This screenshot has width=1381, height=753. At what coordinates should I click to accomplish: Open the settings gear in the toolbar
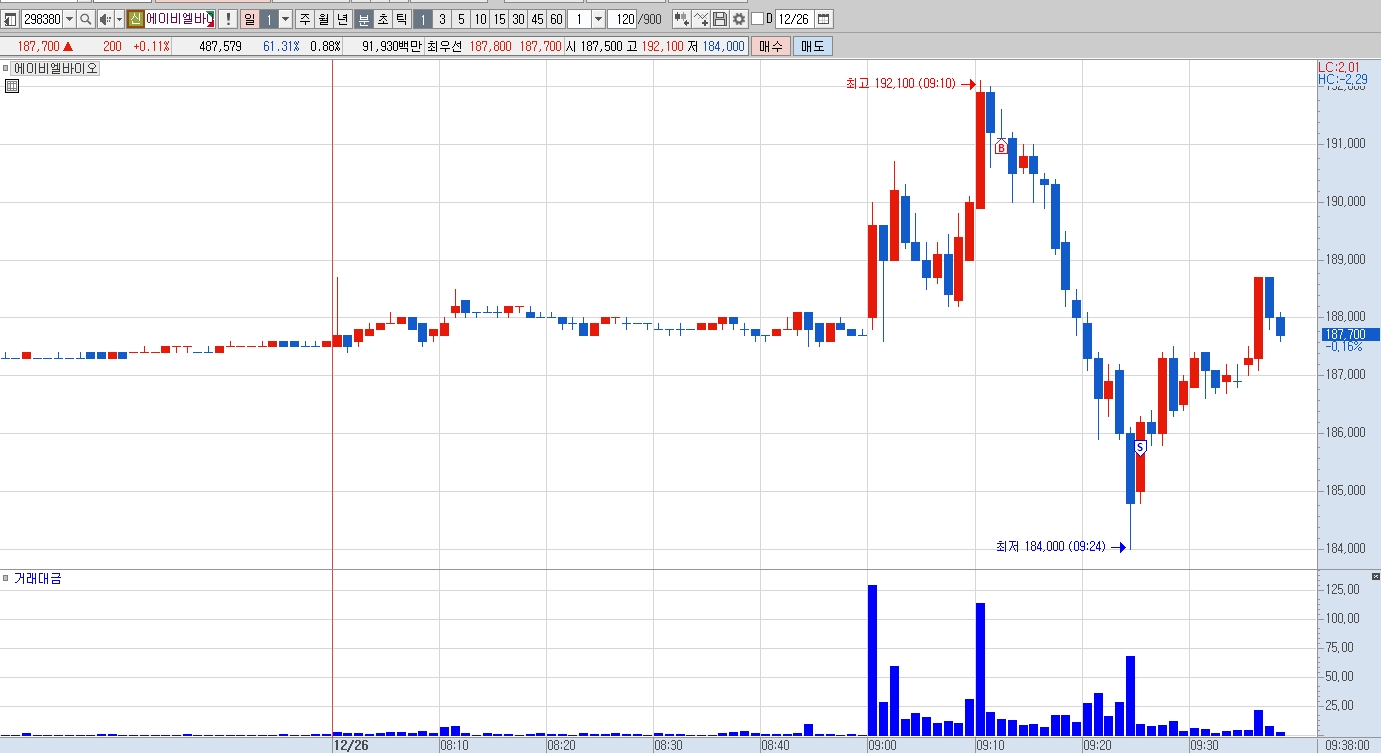tap(739, 19)
